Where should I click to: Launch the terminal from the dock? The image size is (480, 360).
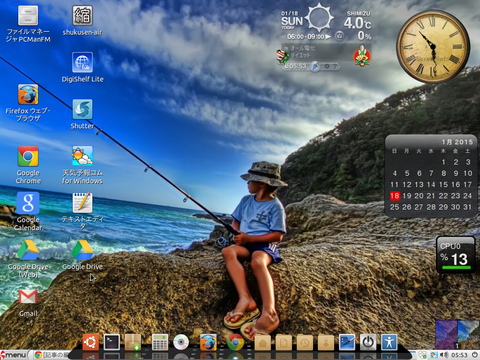pyautogui.click(x=112, y=342)
